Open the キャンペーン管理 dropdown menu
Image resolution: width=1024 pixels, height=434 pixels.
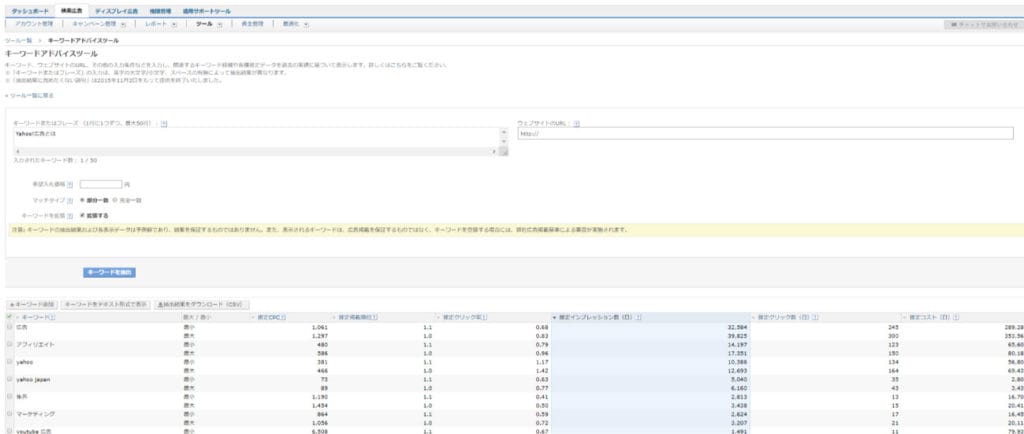pos(123,23)
